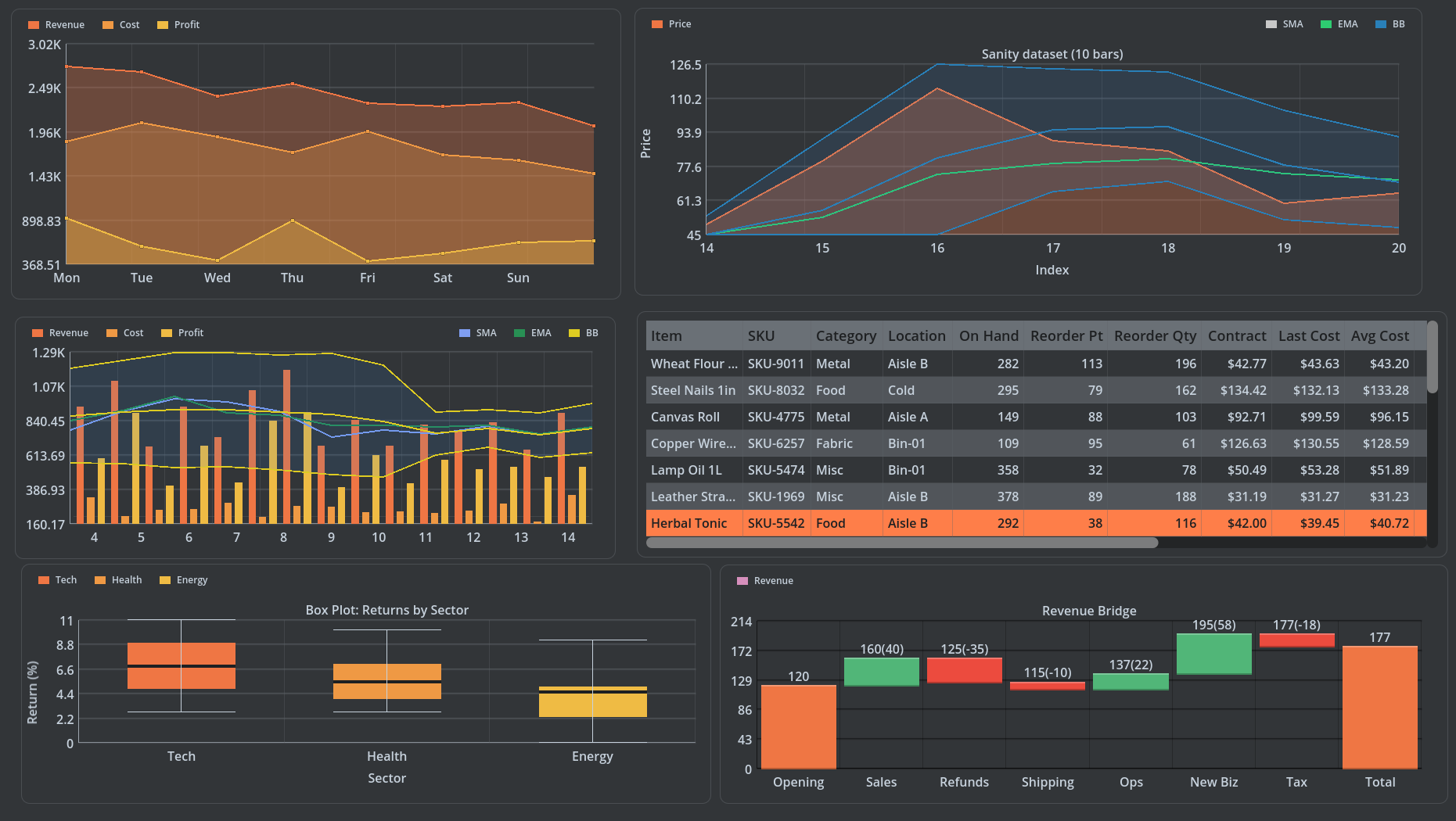This screenshot has width=1456, height=821.
Task: Toggle the Health legend in the box plot
Action: 118,580
